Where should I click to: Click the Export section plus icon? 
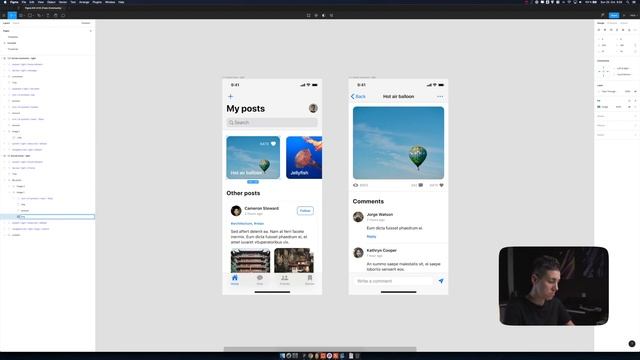[x=635, y=135]
